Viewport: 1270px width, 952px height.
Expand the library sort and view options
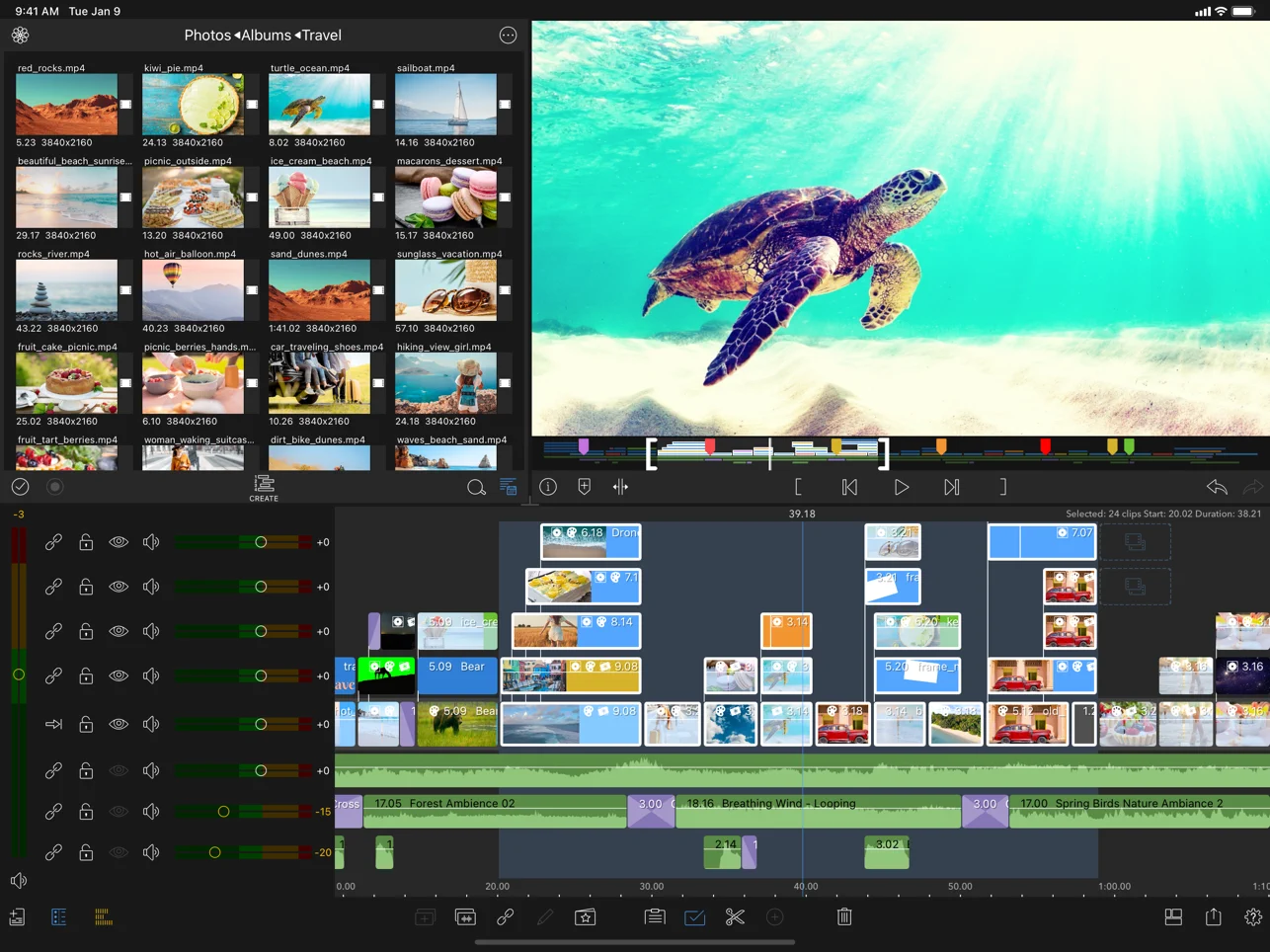pyautogui.click(x=509, y=487)
